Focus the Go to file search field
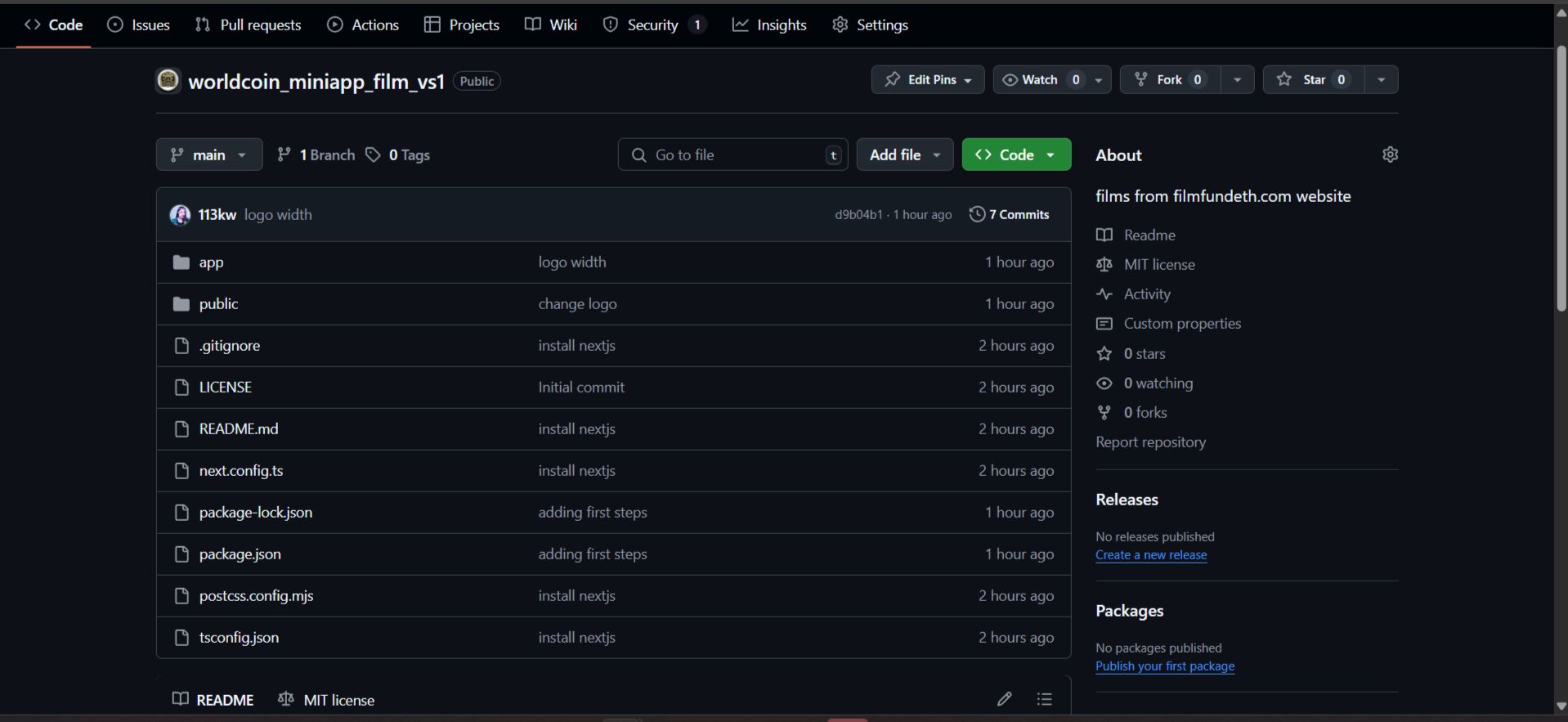The width and height of the screenshot is (1568, 722). click(732, 155)
